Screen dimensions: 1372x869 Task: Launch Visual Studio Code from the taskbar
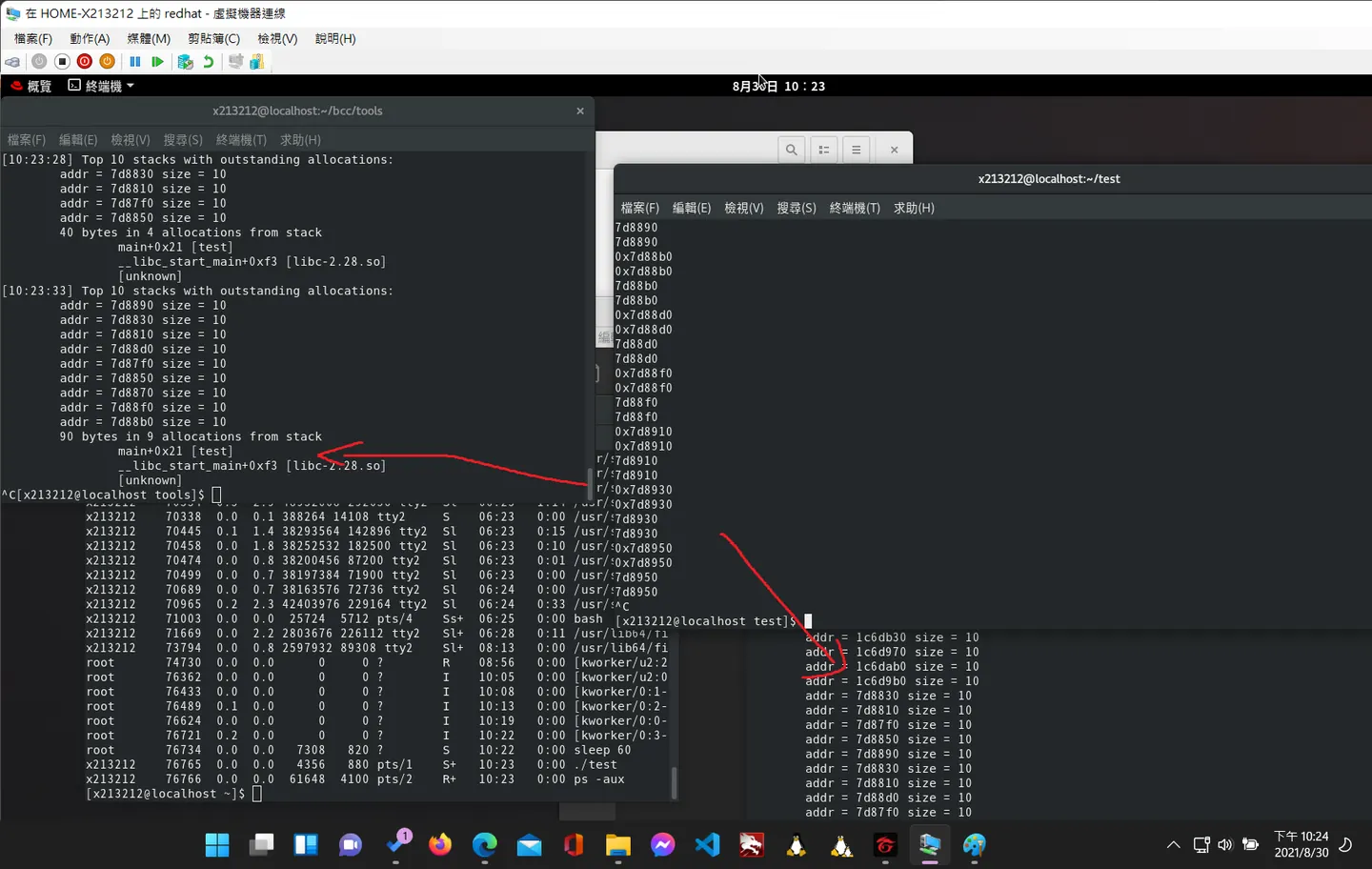pyautogui.click(x=708, y=844)
